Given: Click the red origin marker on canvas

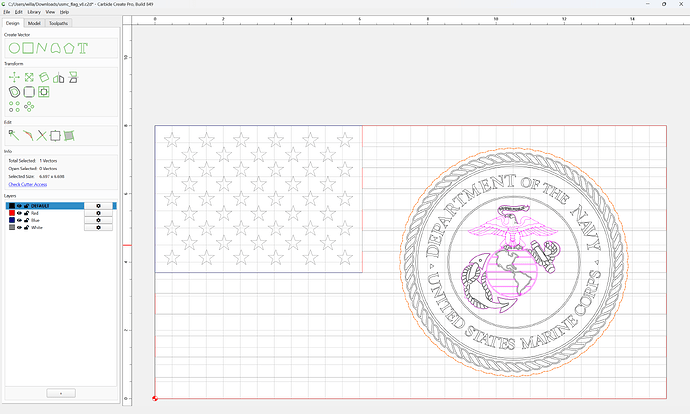Looking at the screenshot, I should 155,398.
